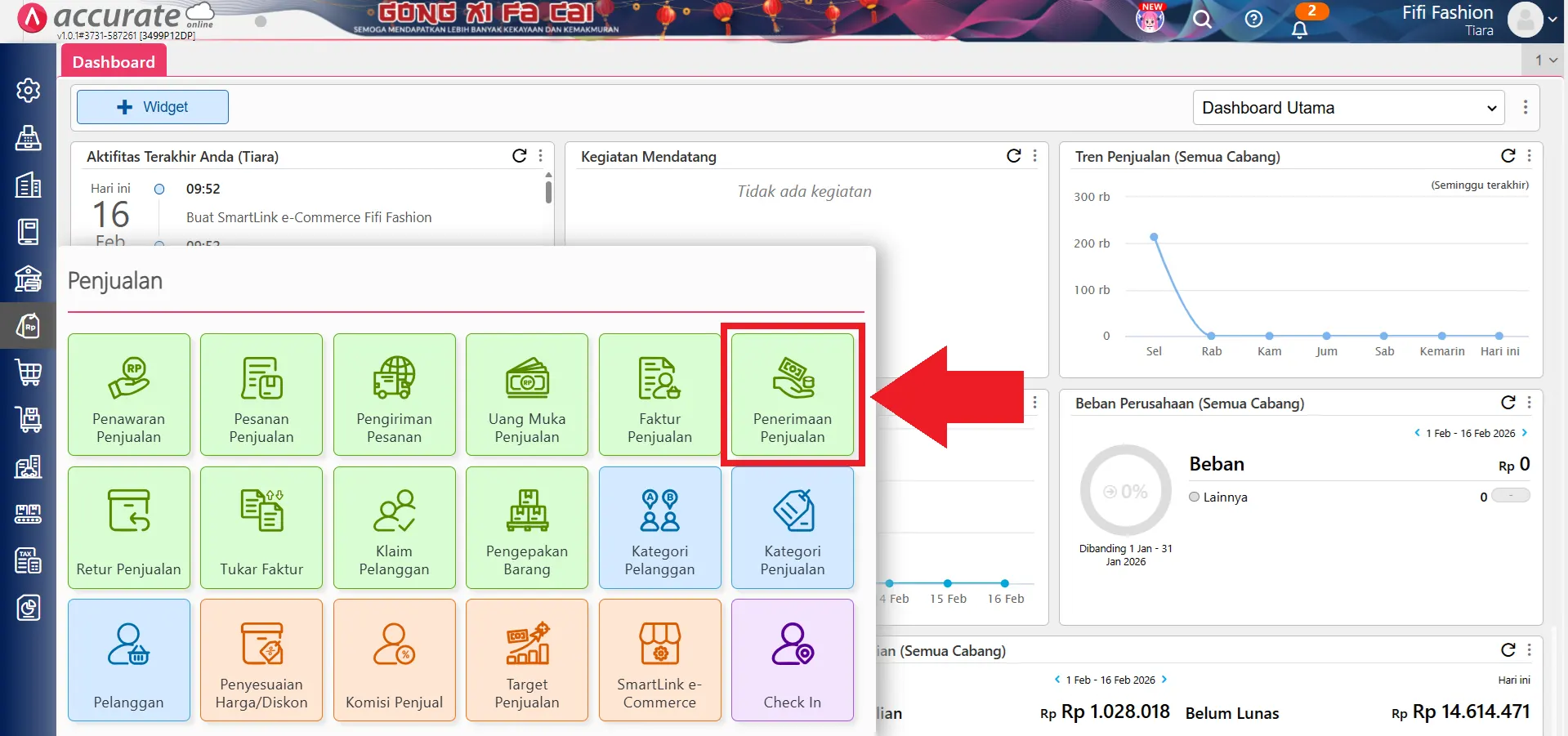Select the shopping cart Pembelian icon
The image size is (1568, 736).
click(x=29, y=372)
